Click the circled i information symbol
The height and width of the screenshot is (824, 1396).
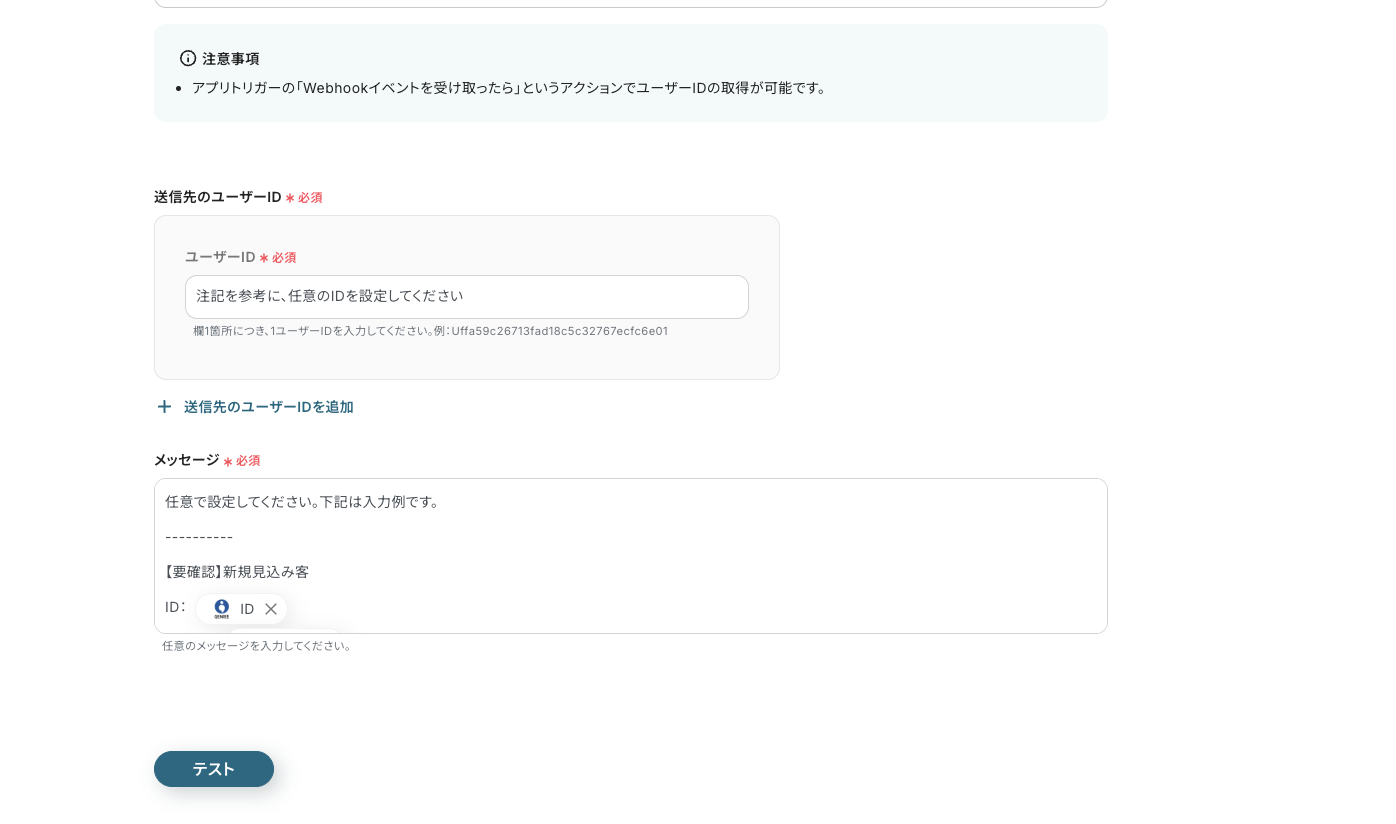point(188,58)
